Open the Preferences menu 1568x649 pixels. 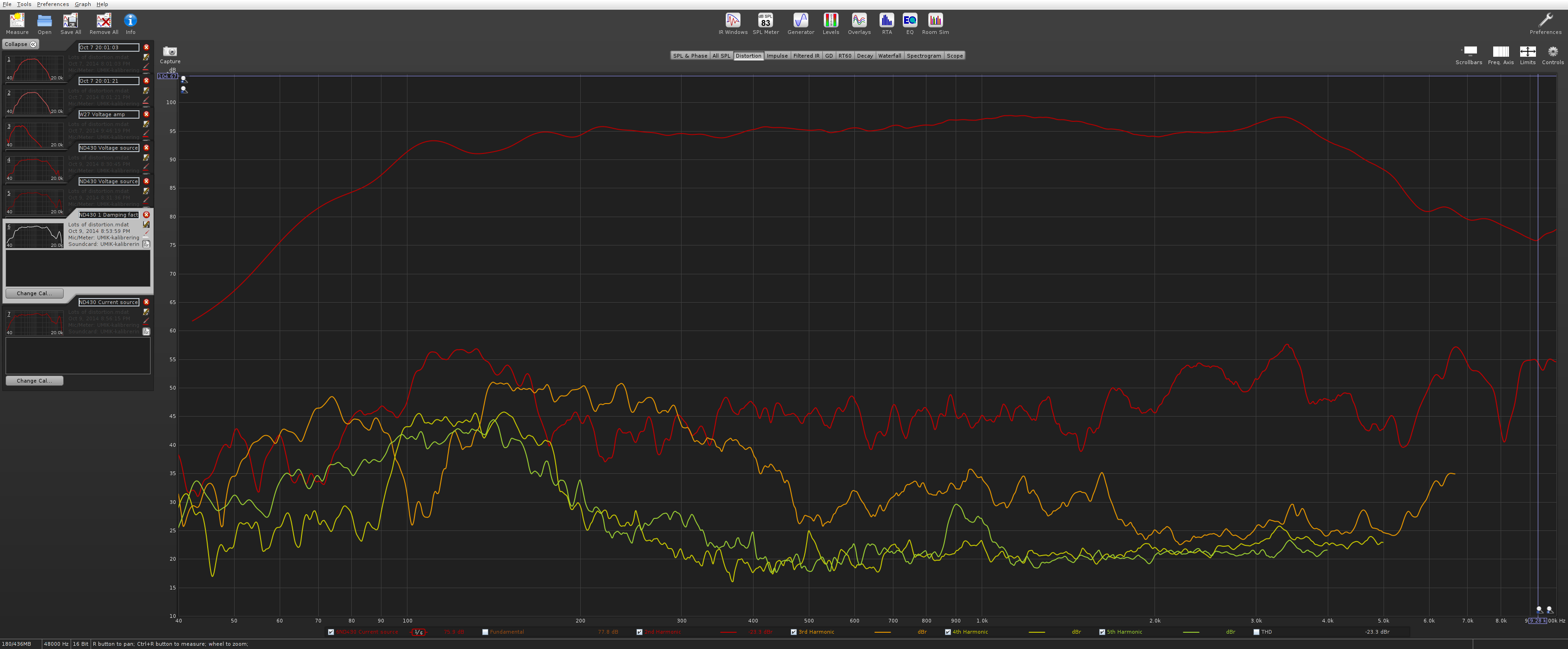coord(53,4)
